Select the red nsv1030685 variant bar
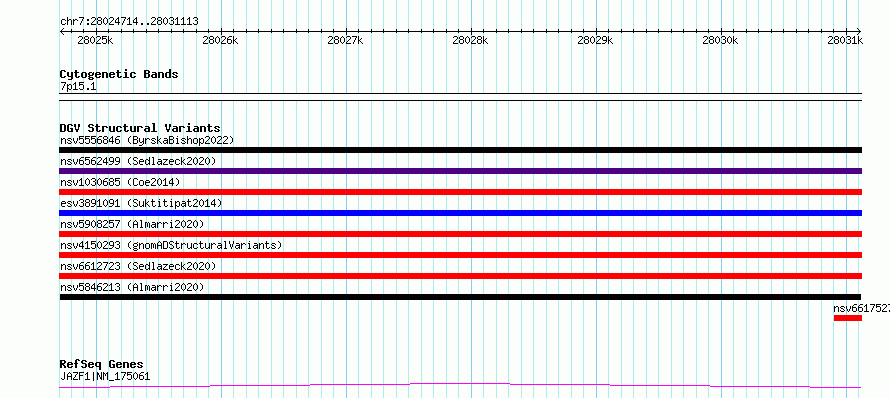Image resolution: width=890 pixels, height=398 pixels. (x=460, y=192)
